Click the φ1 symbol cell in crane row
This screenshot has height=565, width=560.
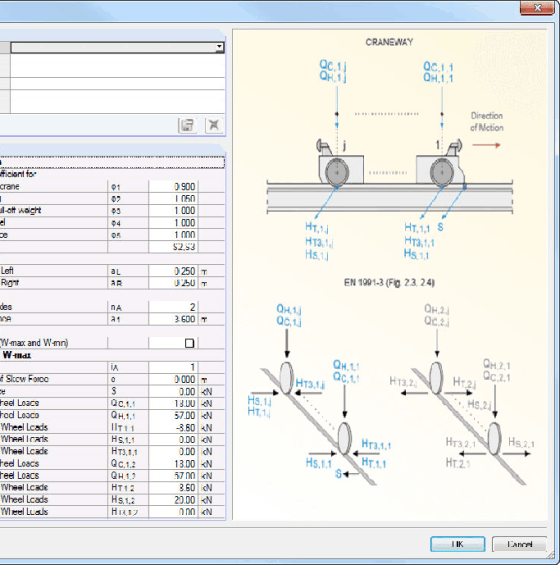(128, 187)
